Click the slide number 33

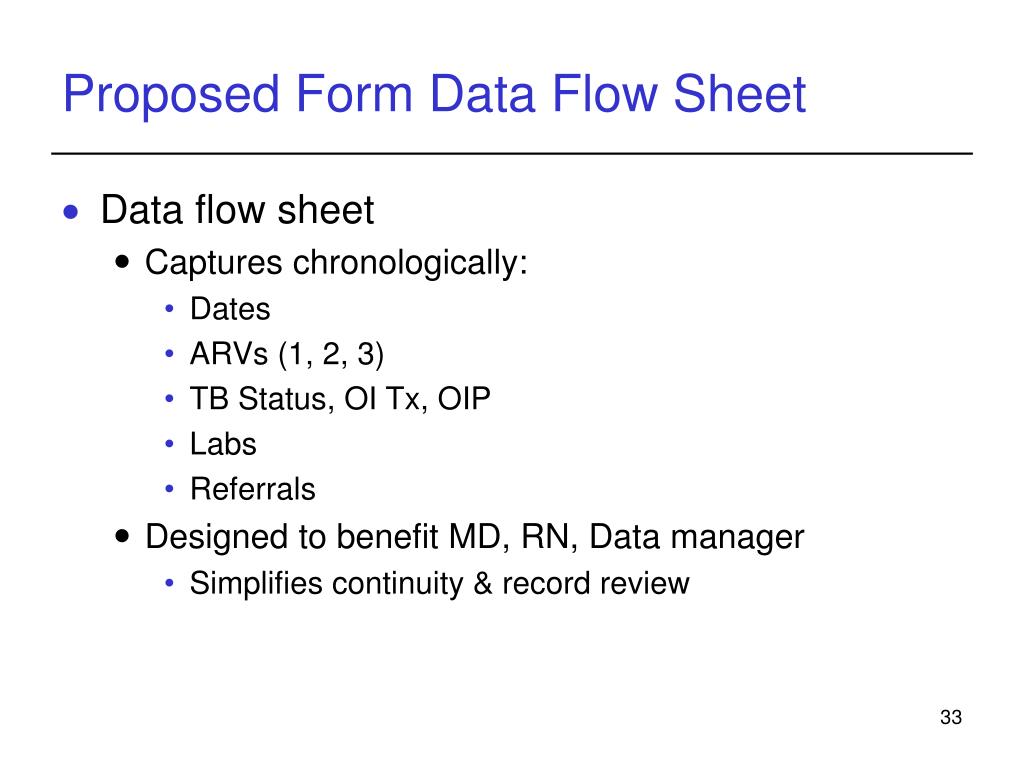(951, 717)
